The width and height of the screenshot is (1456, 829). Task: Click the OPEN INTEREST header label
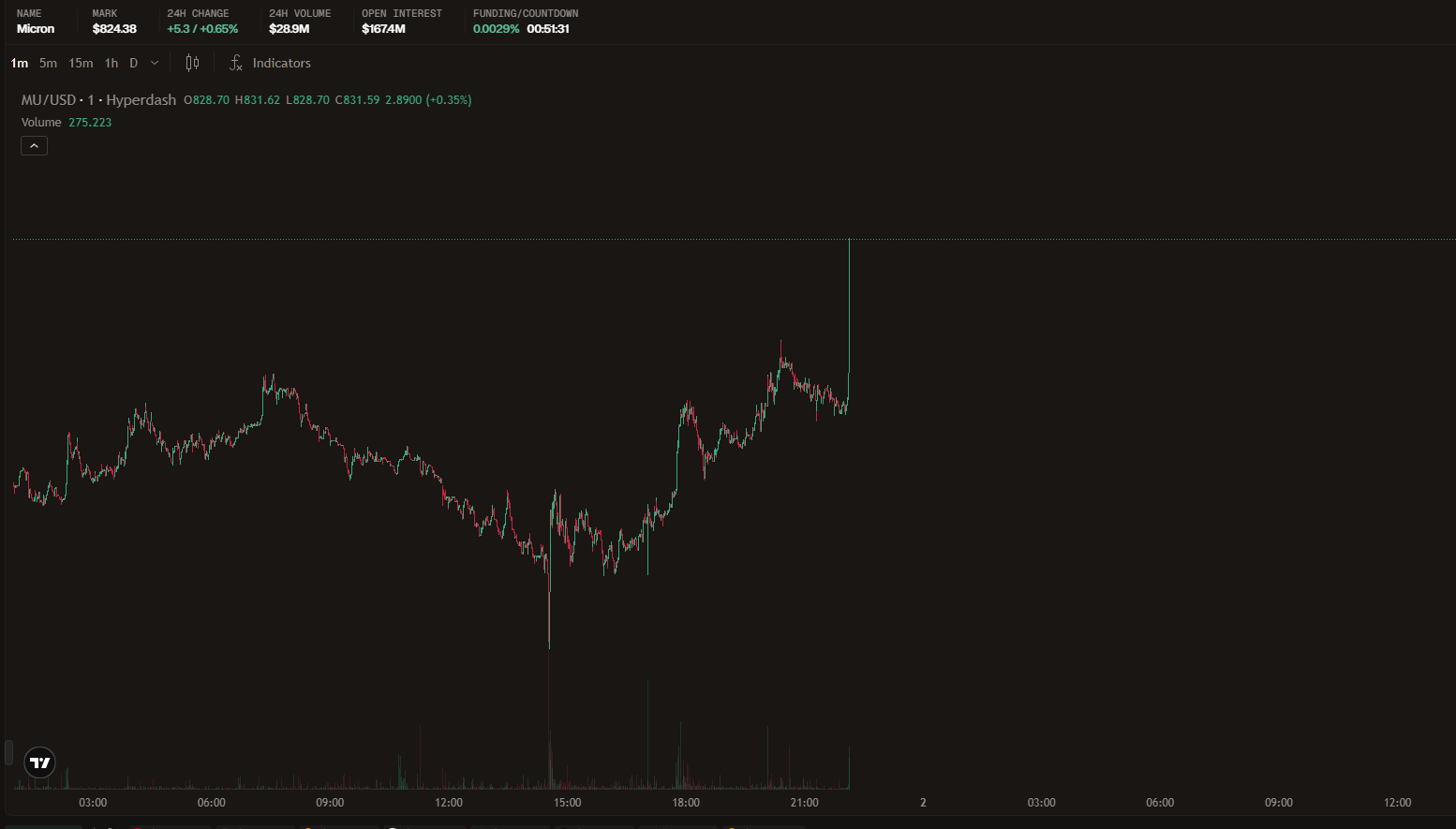click(x=402, y=14)
